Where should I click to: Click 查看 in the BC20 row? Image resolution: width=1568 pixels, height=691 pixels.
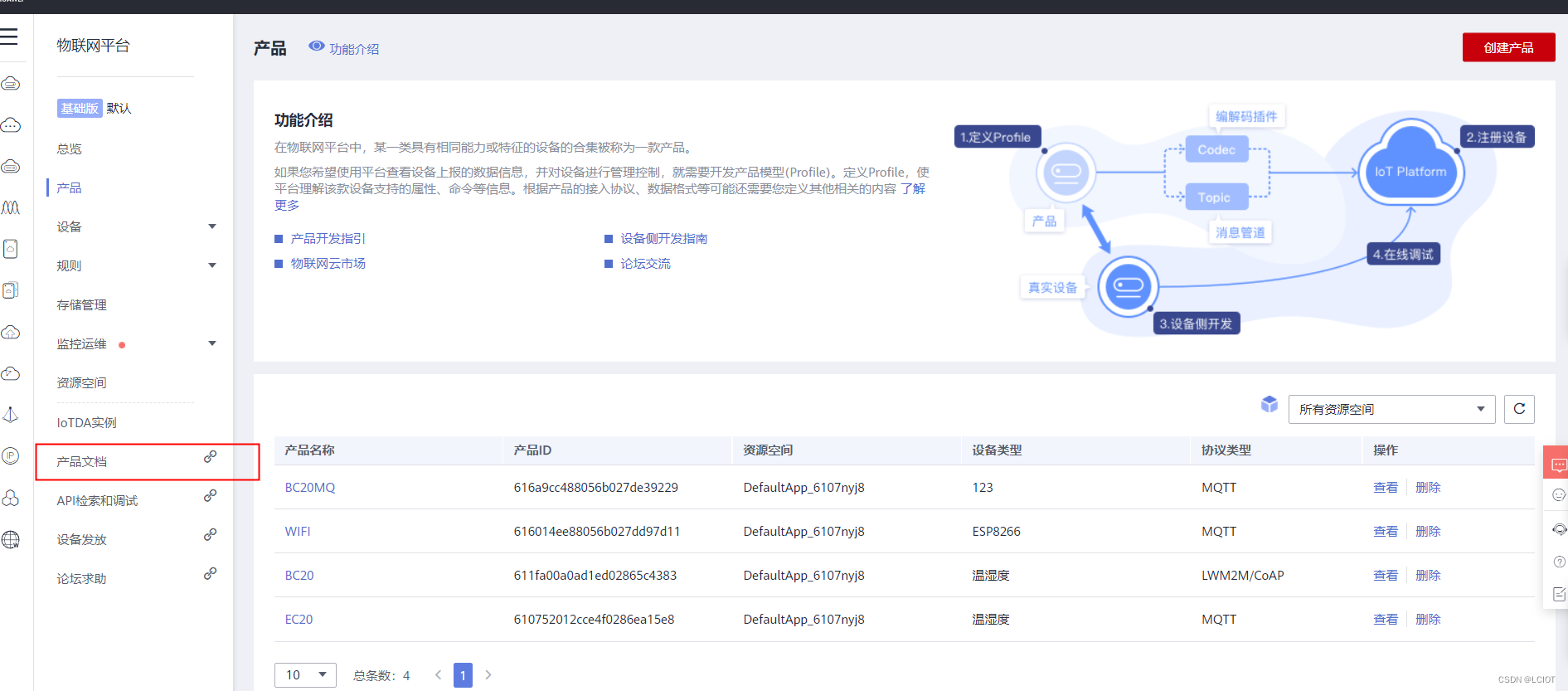[1386, 576]
